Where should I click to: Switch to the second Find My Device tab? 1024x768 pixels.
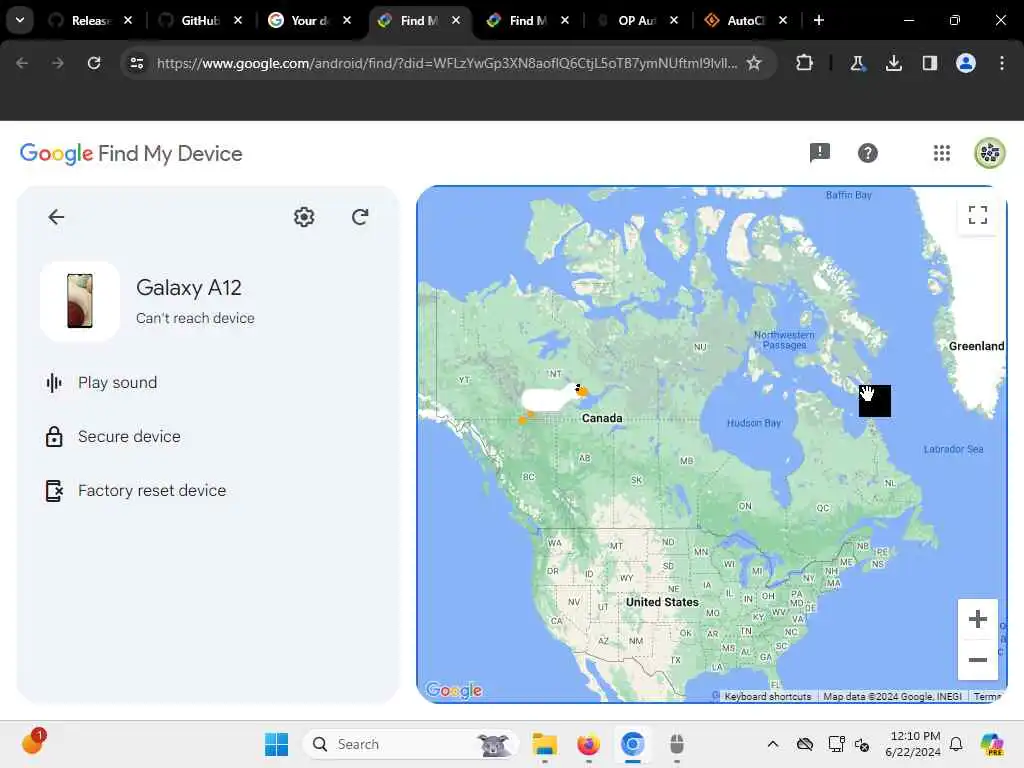(528, 20)
